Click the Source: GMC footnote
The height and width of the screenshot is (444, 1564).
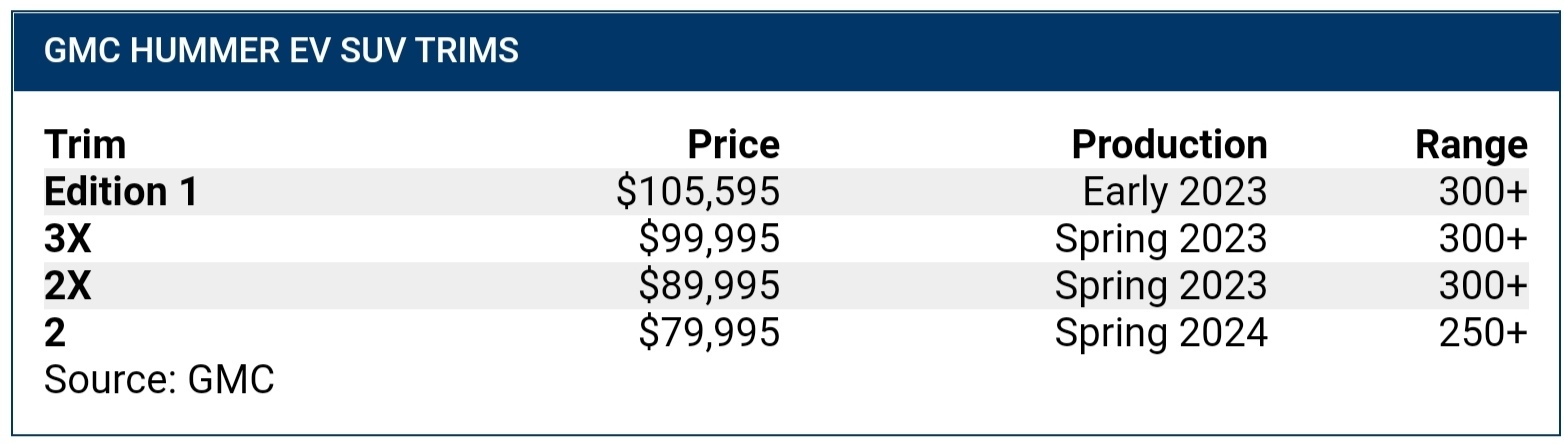159,381
